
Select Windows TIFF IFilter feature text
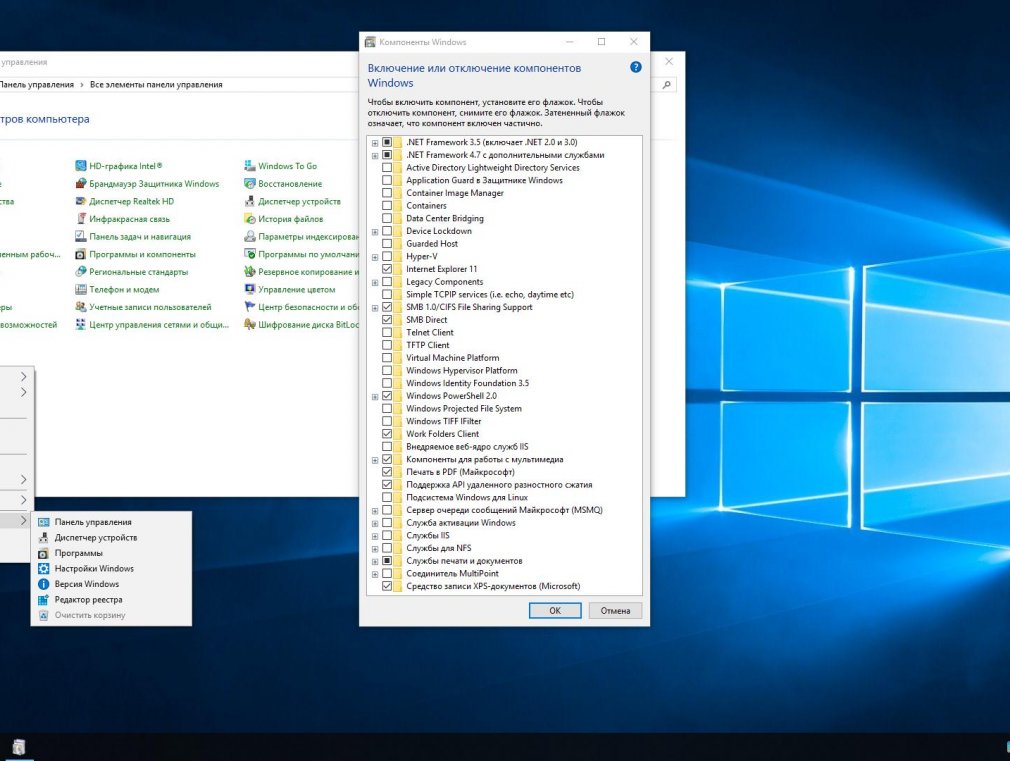tap(443, 421)
